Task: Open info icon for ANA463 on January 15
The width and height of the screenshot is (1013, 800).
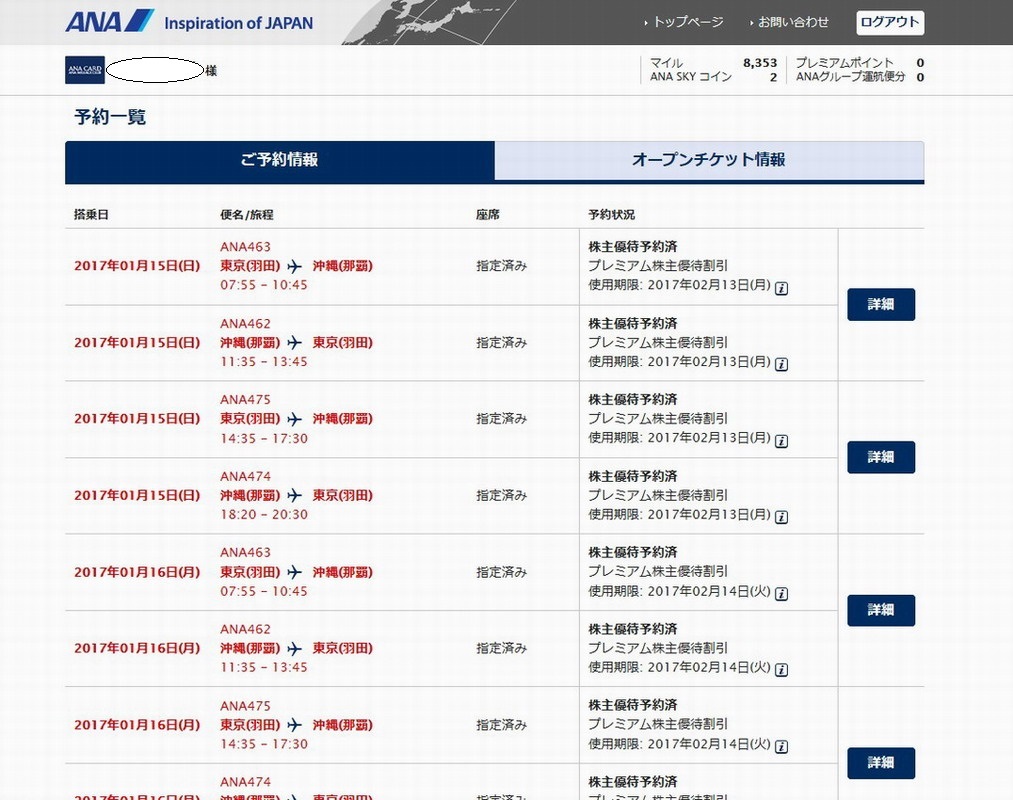Action: 781,288
